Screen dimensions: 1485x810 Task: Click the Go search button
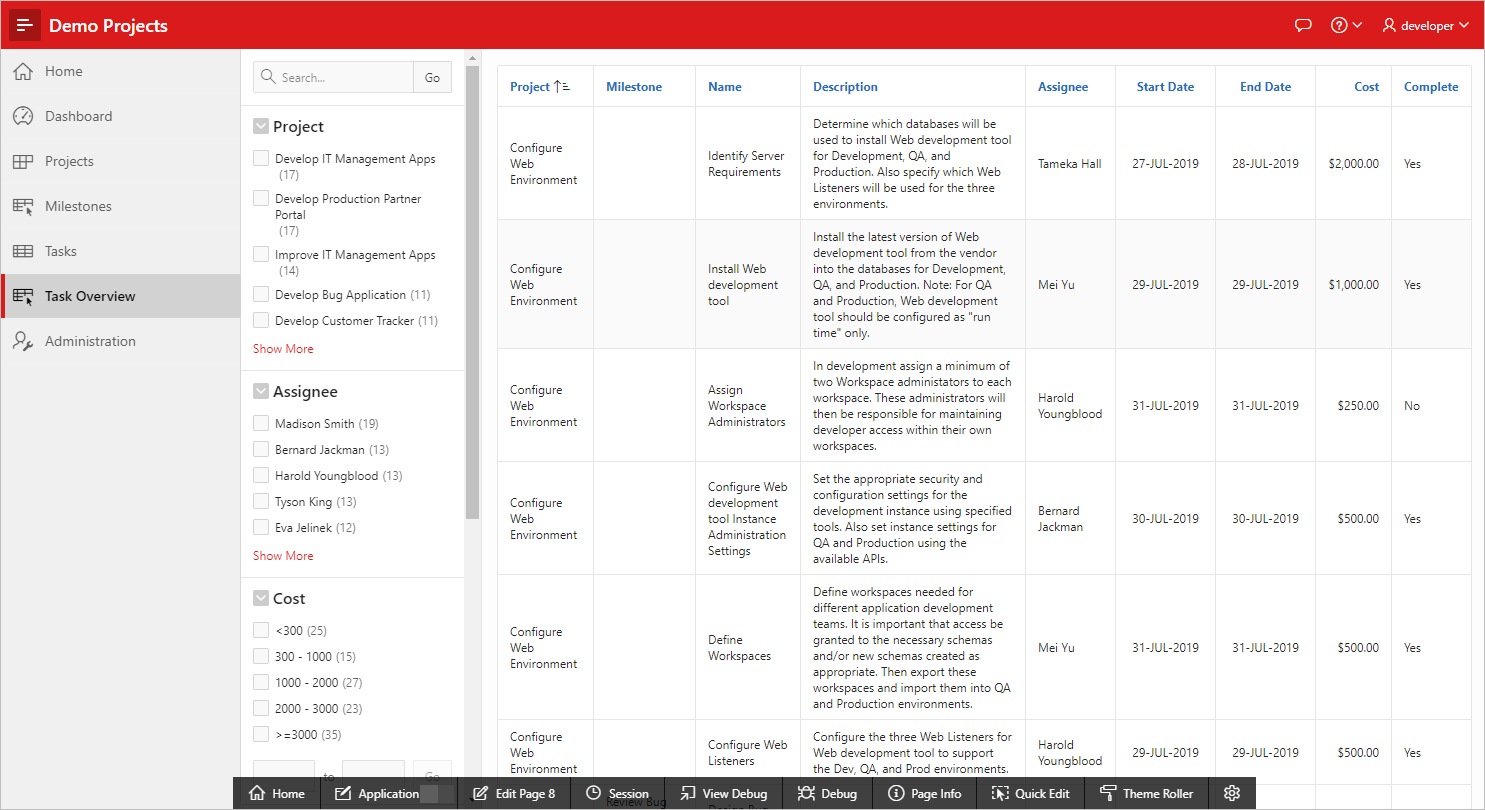pos(432,77)
